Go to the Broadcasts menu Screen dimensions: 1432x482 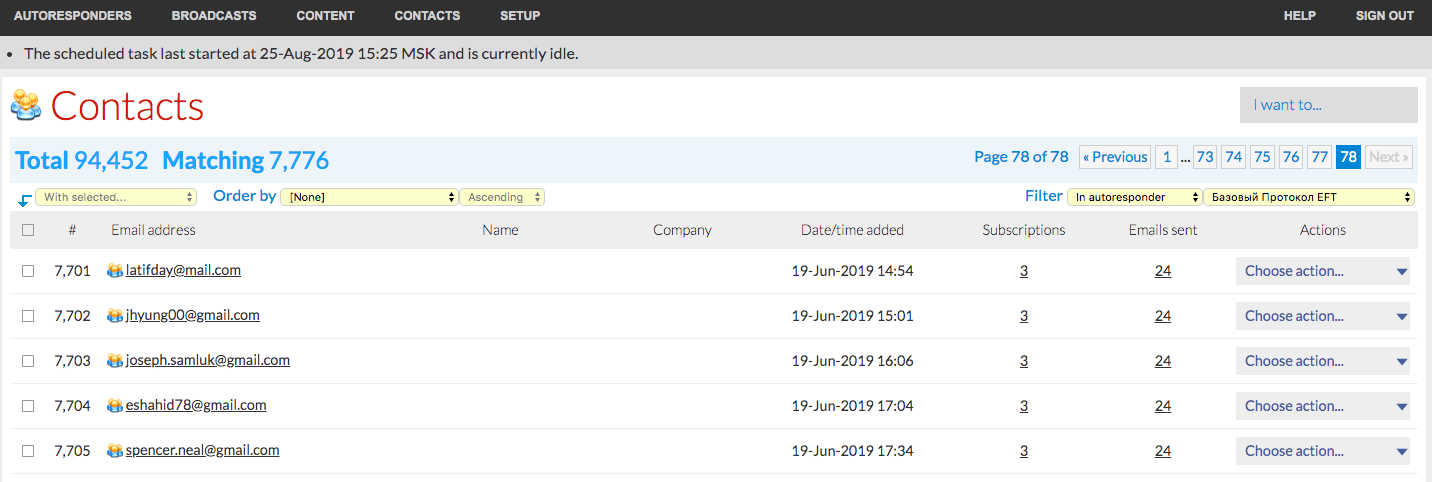click(214, 16)
